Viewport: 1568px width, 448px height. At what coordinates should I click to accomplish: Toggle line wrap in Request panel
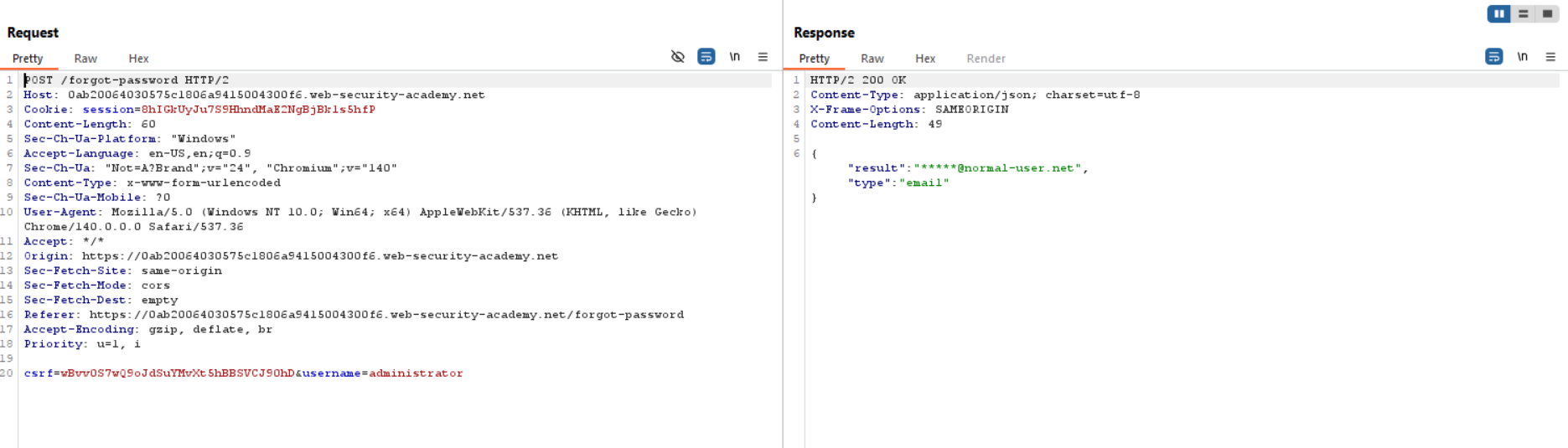(x=706, y=57)
